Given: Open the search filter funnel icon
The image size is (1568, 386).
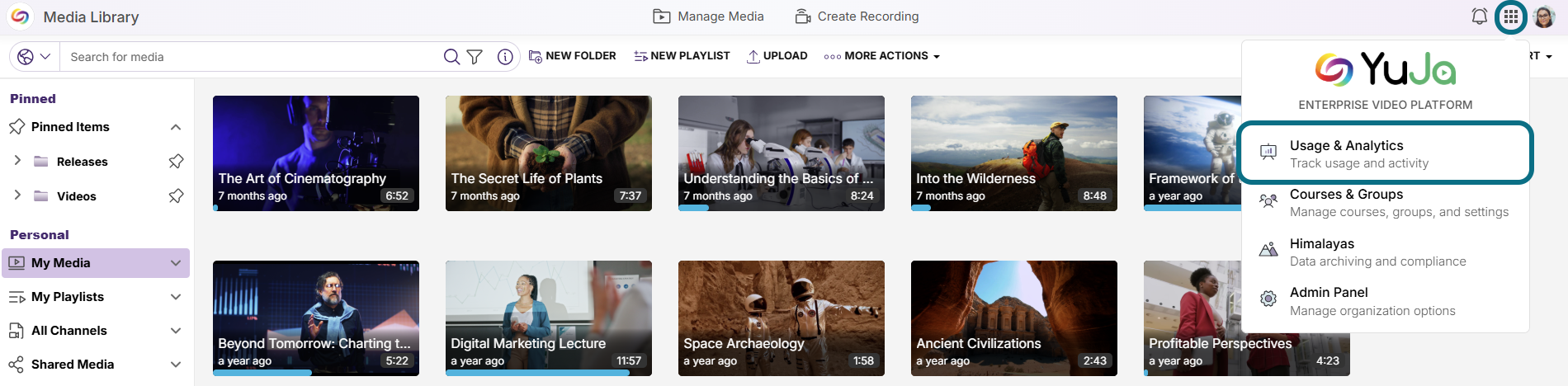Looking at the screenshot, I should tap(475, 57).
